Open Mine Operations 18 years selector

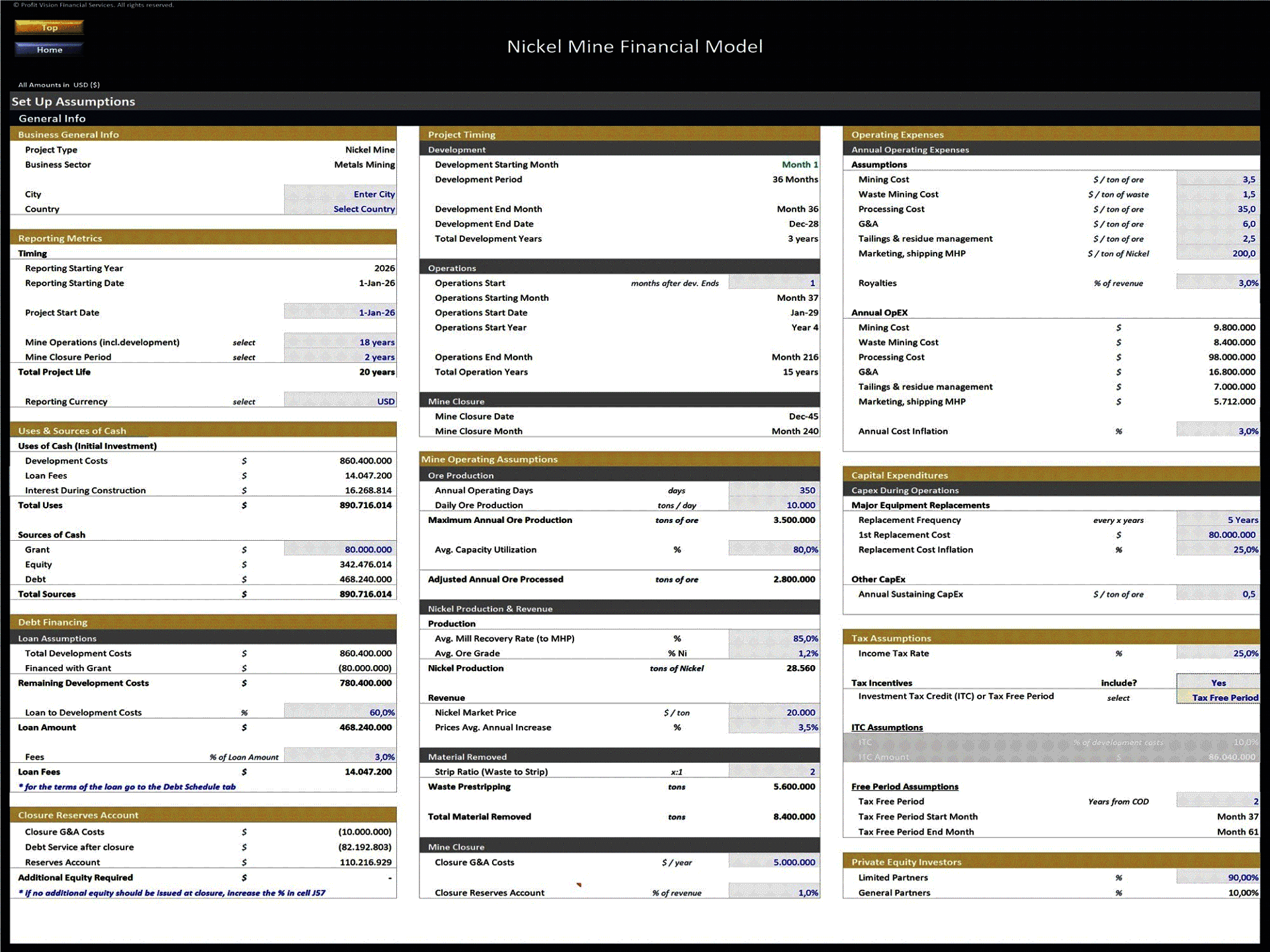(341, 342)
